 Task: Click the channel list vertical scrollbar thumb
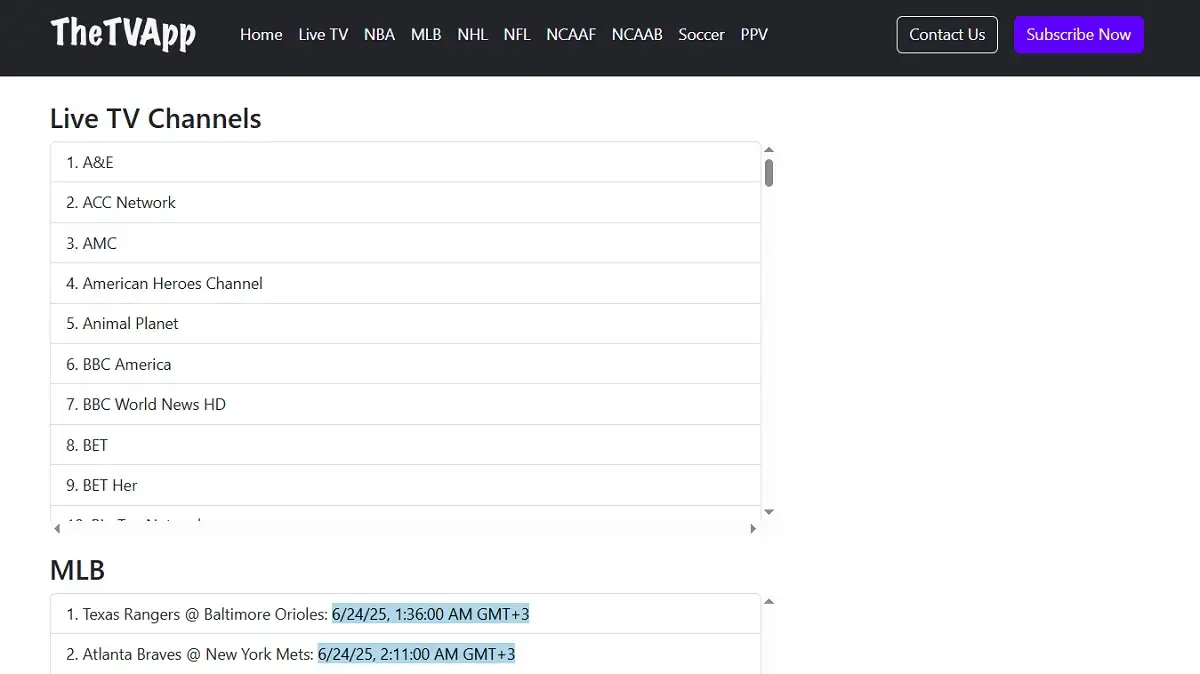tap(769, 173)
